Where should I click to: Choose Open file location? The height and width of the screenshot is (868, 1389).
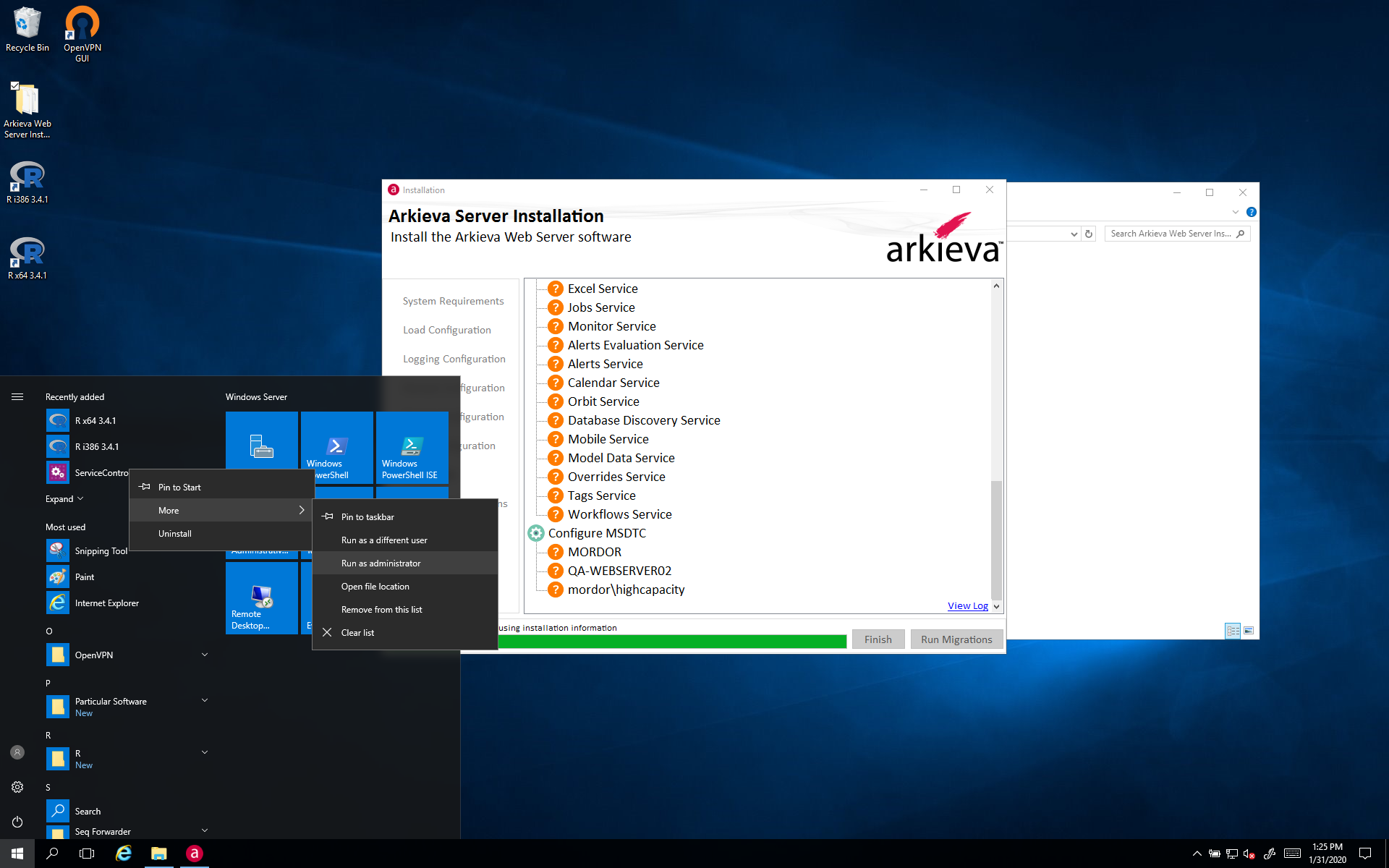click(x=405, y=586)
